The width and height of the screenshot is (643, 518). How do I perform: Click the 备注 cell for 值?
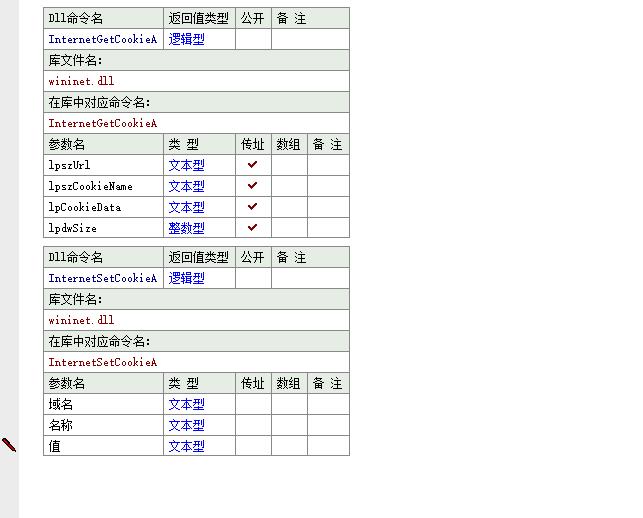pyautogui.click(x=328, y=446)
